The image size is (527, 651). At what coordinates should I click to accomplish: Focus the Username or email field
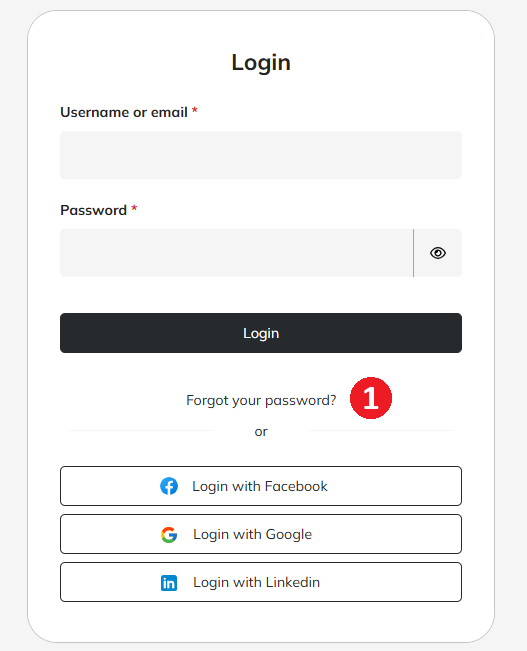pyautogui.click(x=261, y=155)
